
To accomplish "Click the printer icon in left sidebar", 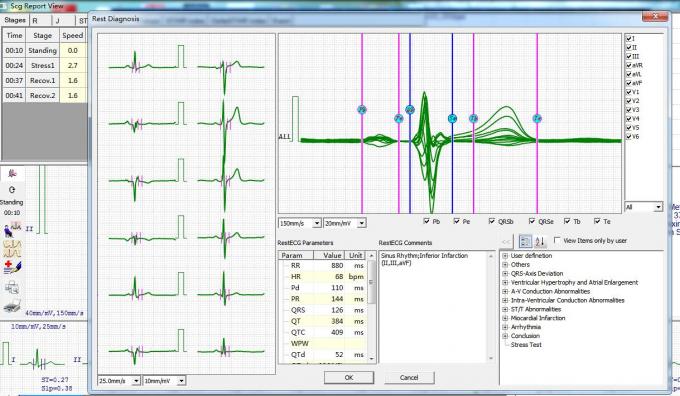I will pyautogui.click(x=12, y=305).
